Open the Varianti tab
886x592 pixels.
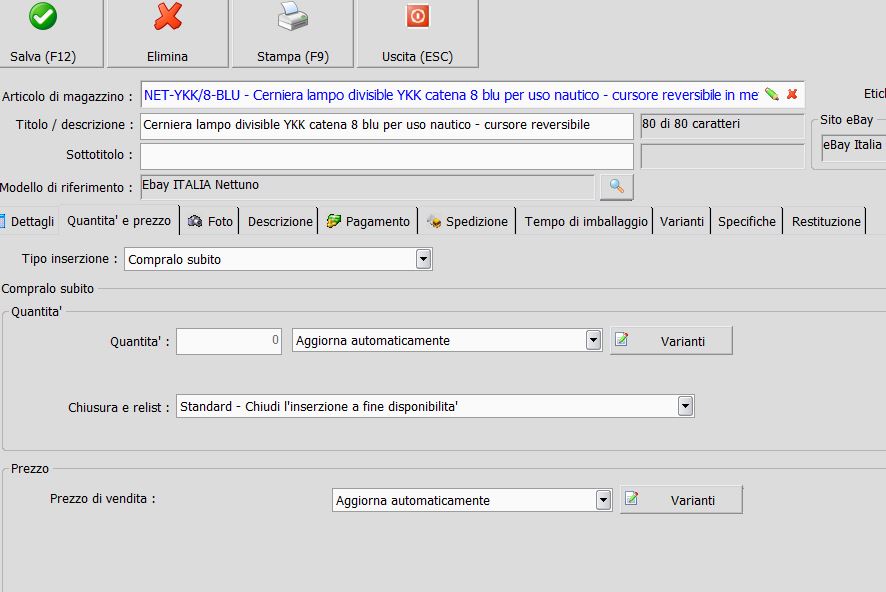pyautogui.click(x=681, y=221)
